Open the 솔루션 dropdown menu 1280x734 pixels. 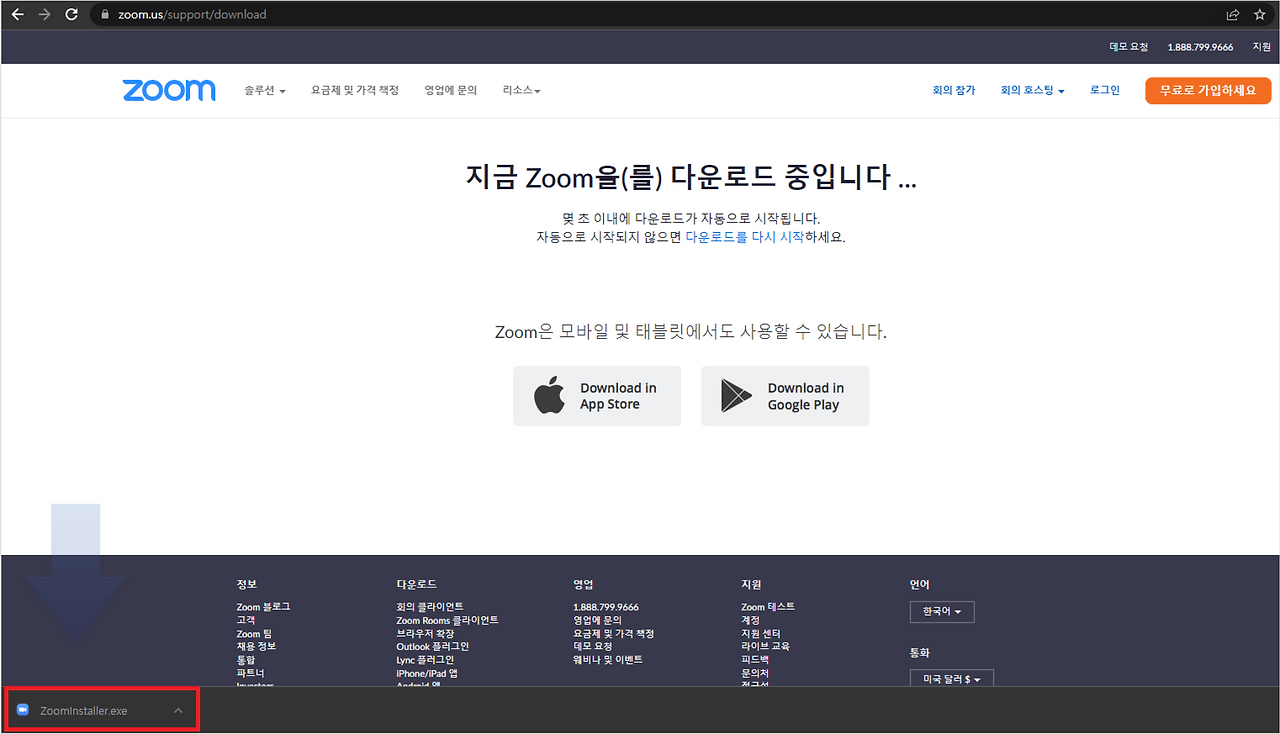click(x=265, y=90)
